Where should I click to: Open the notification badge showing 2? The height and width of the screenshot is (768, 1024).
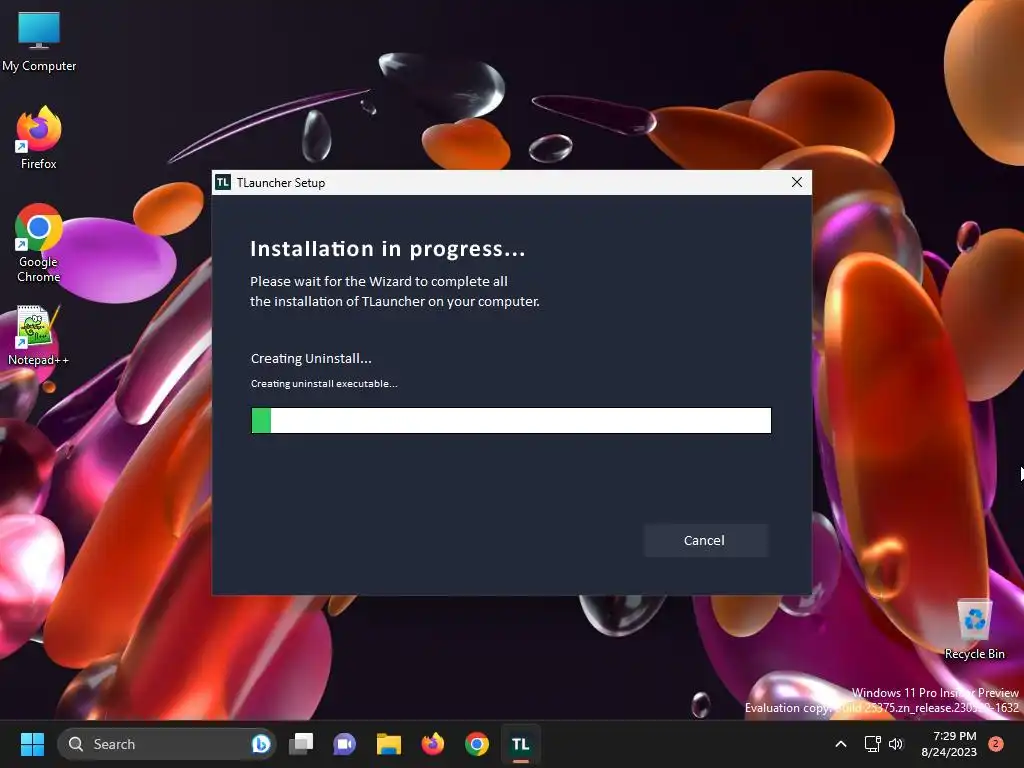coord(996,744)
